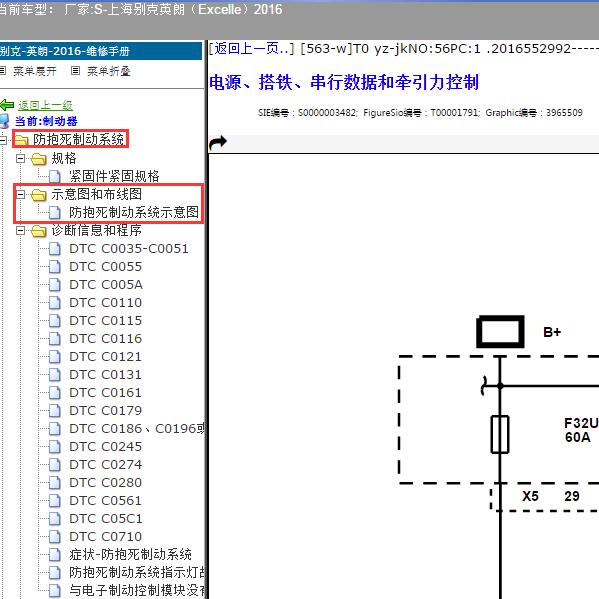Image resolution: width=599 pixels, height=599 pixels.
Task: Open DTC C0186、C0196 entry
Action: (137, 429)
